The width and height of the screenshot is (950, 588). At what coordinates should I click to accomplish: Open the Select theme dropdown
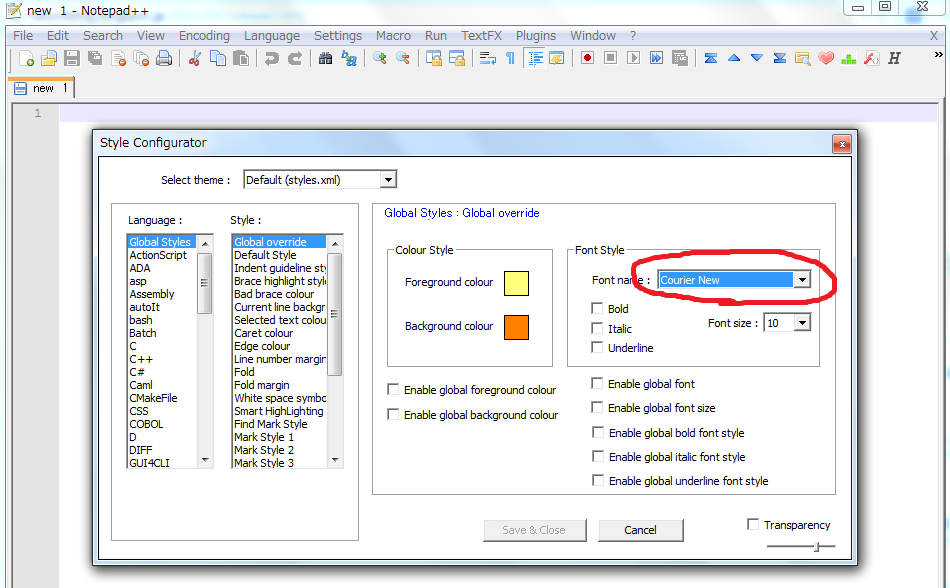pos(388,180)
